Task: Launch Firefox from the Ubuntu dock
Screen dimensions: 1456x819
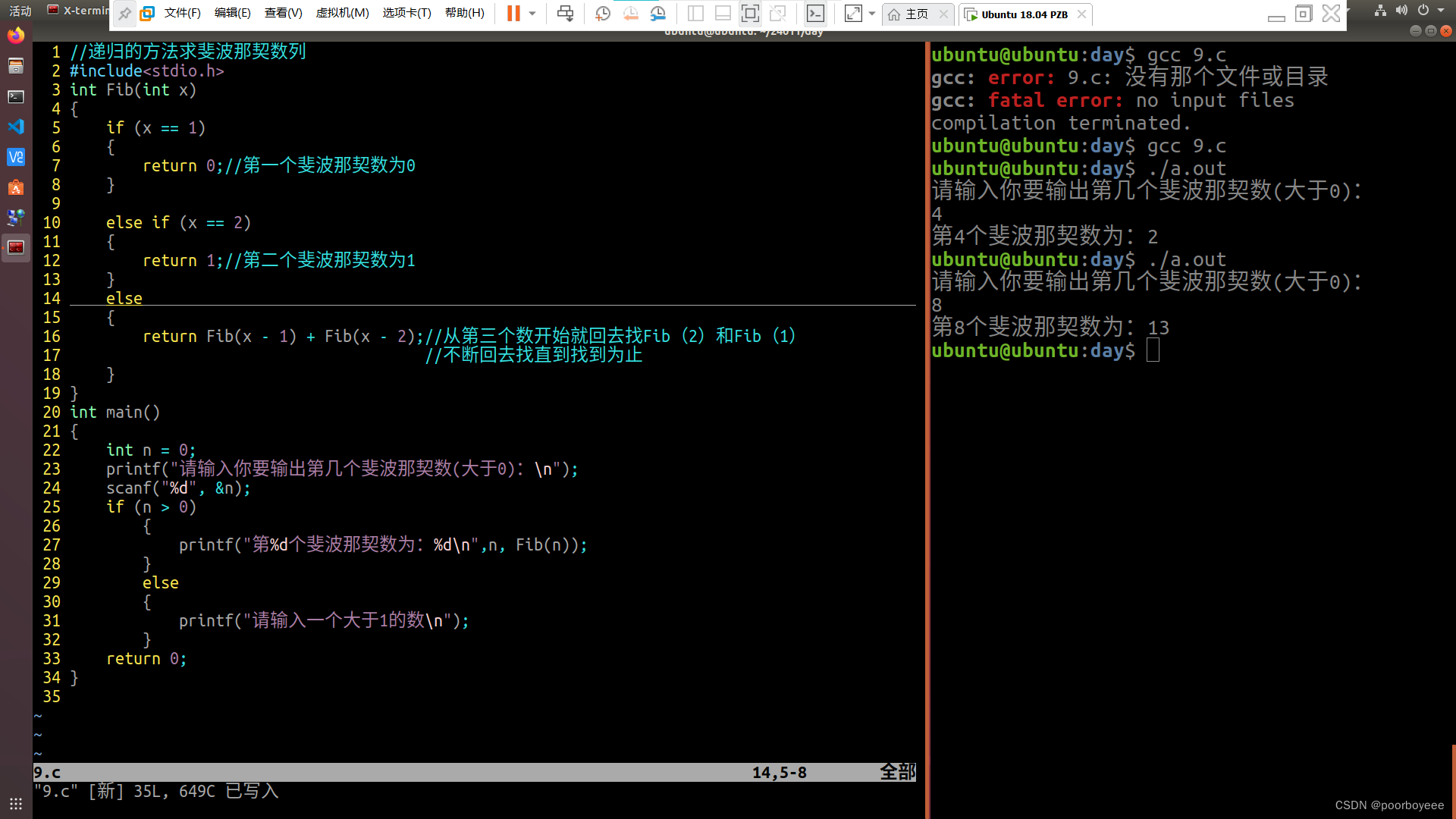Action: coord(16,36)
